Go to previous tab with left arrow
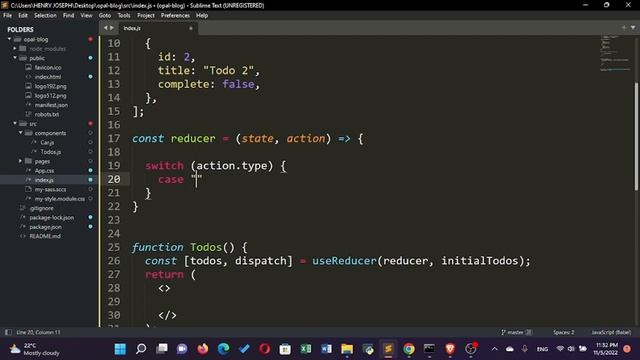 (x=105, y=28)
